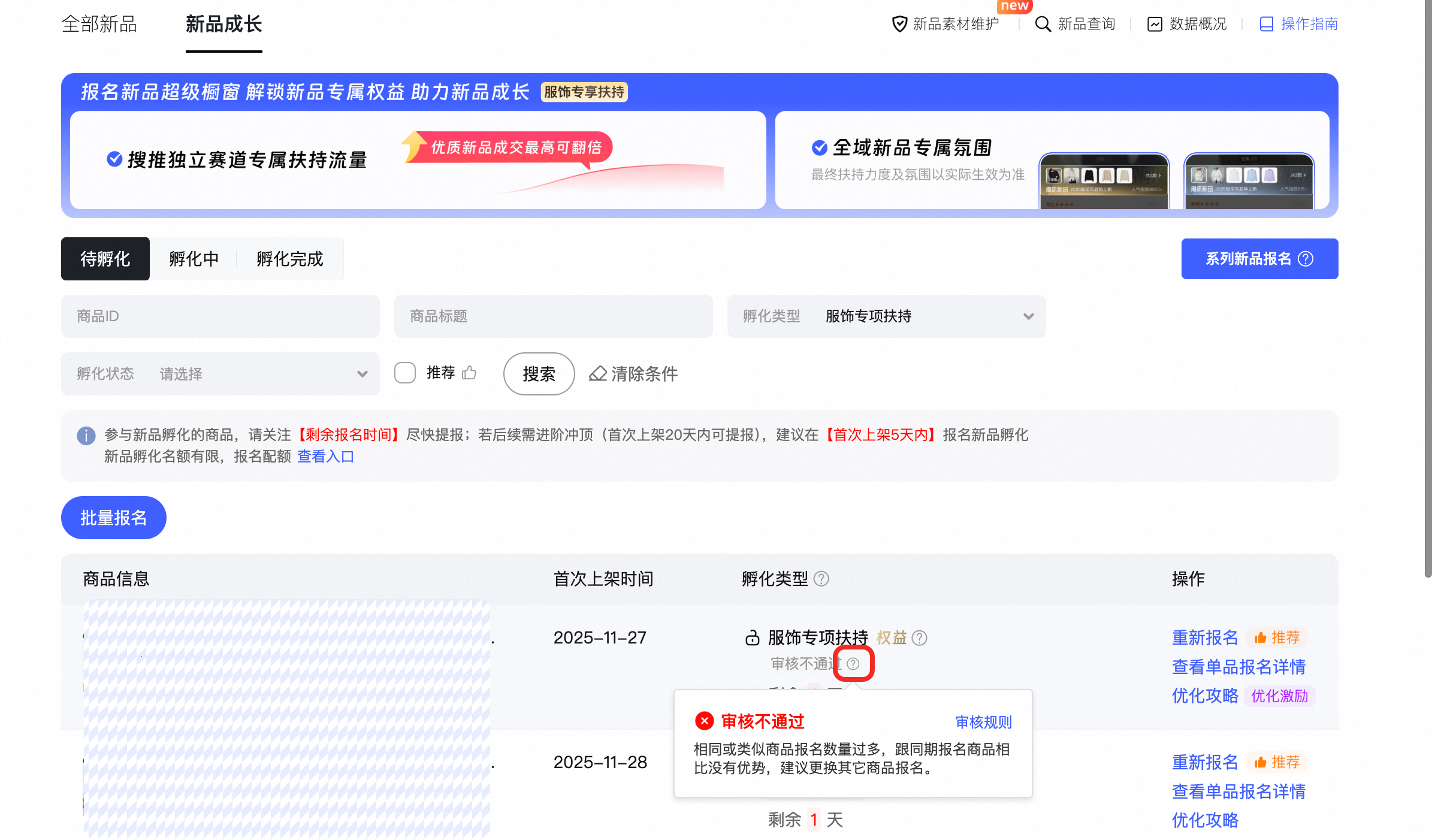The width and height of the screenshot is (1432, 840).
Task: Click 推荐 badge in 2025-11-27 row
Action: pos(1277,637)
